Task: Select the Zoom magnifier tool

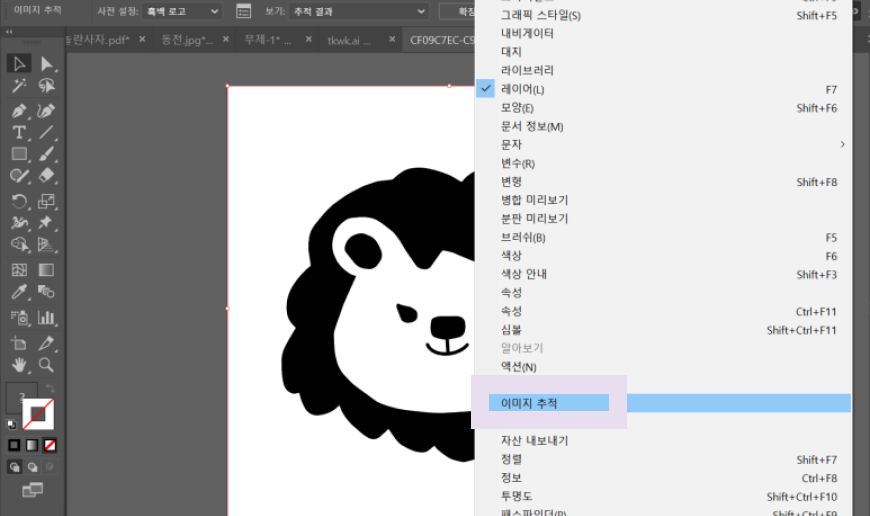Action: (x=46, y=365)
